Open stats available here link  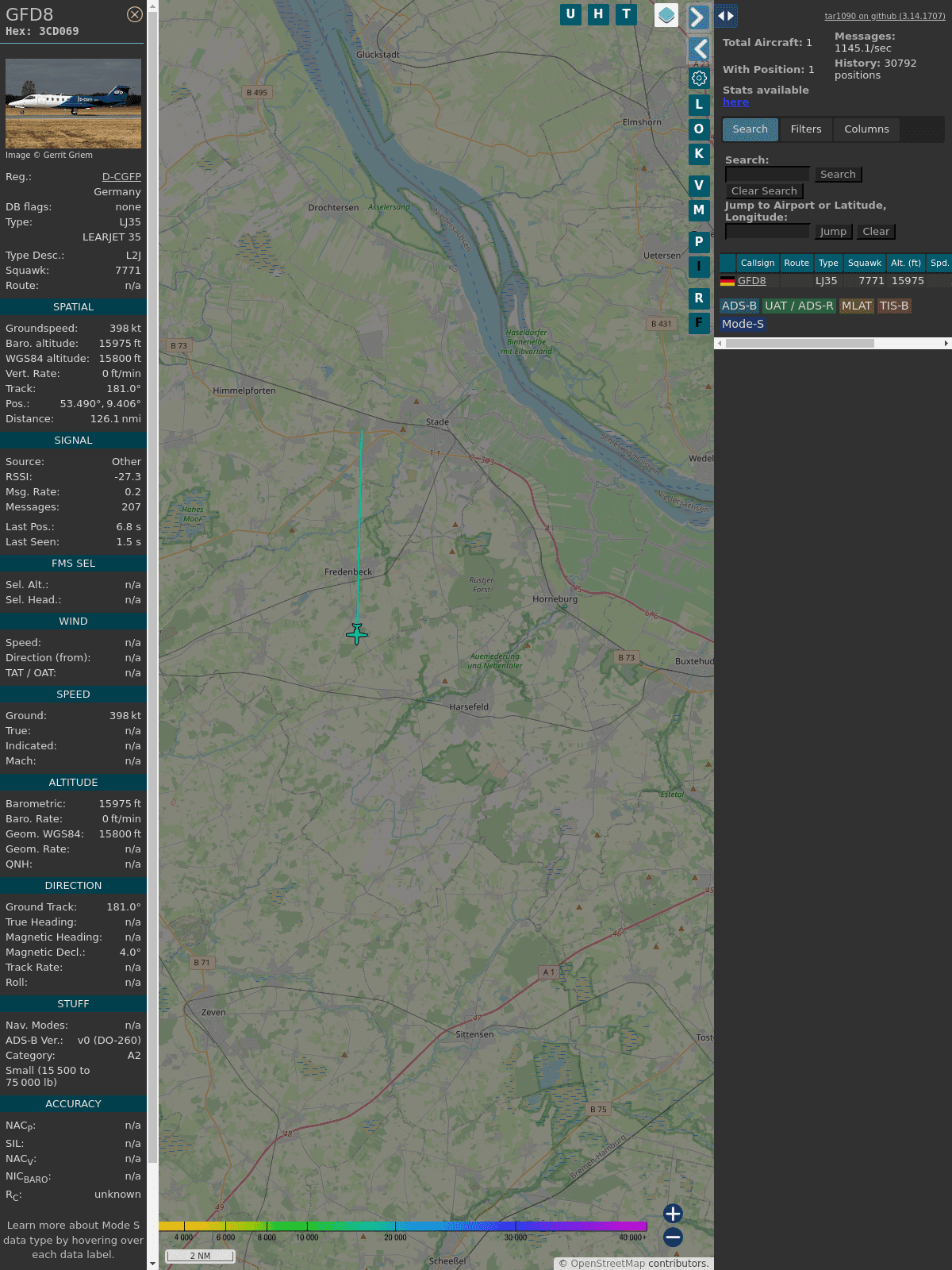(x=735, y=102)
